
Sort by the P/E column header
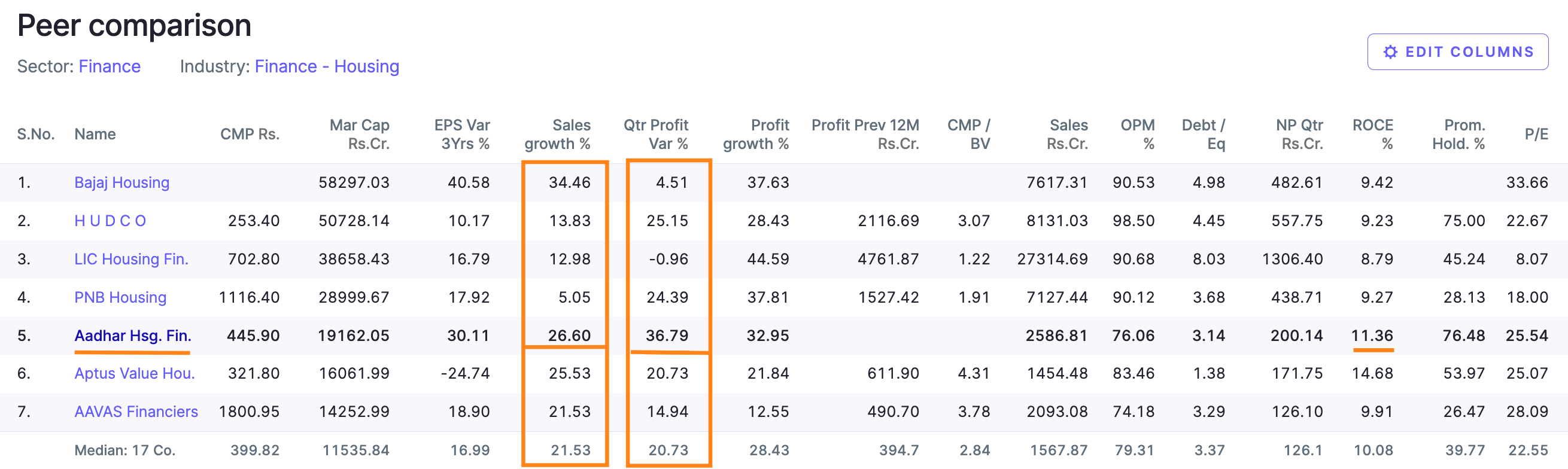click(1536, 135)
